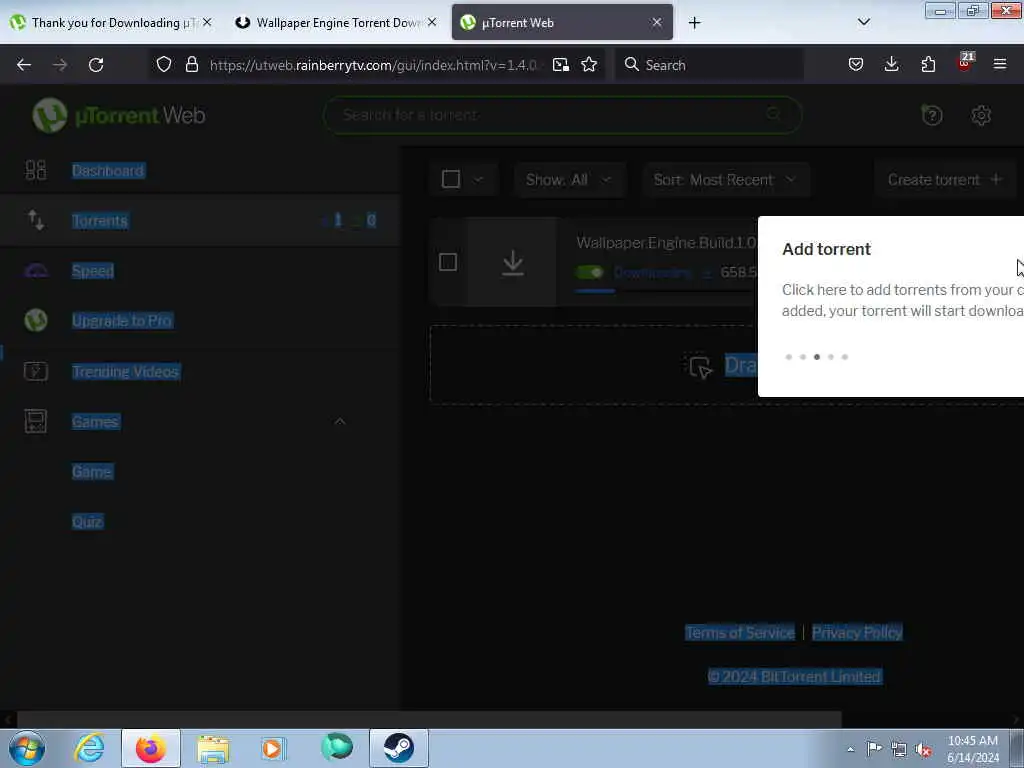Open Internet Explorer from the taskbar
The width and height of the screenshot is (1024, 768).
click(x=89, y=748)
